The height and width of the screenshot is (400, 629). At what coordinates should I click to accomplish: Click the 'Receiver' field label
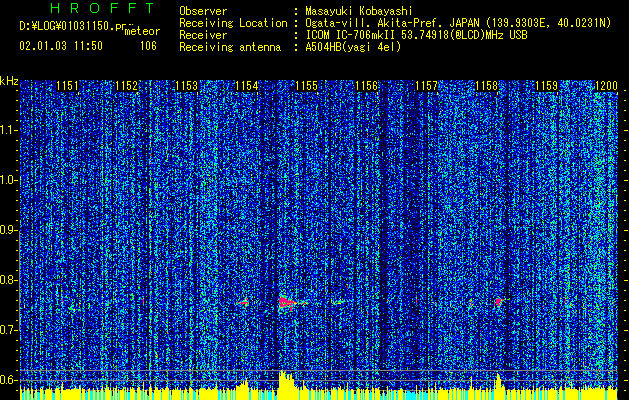203,35
